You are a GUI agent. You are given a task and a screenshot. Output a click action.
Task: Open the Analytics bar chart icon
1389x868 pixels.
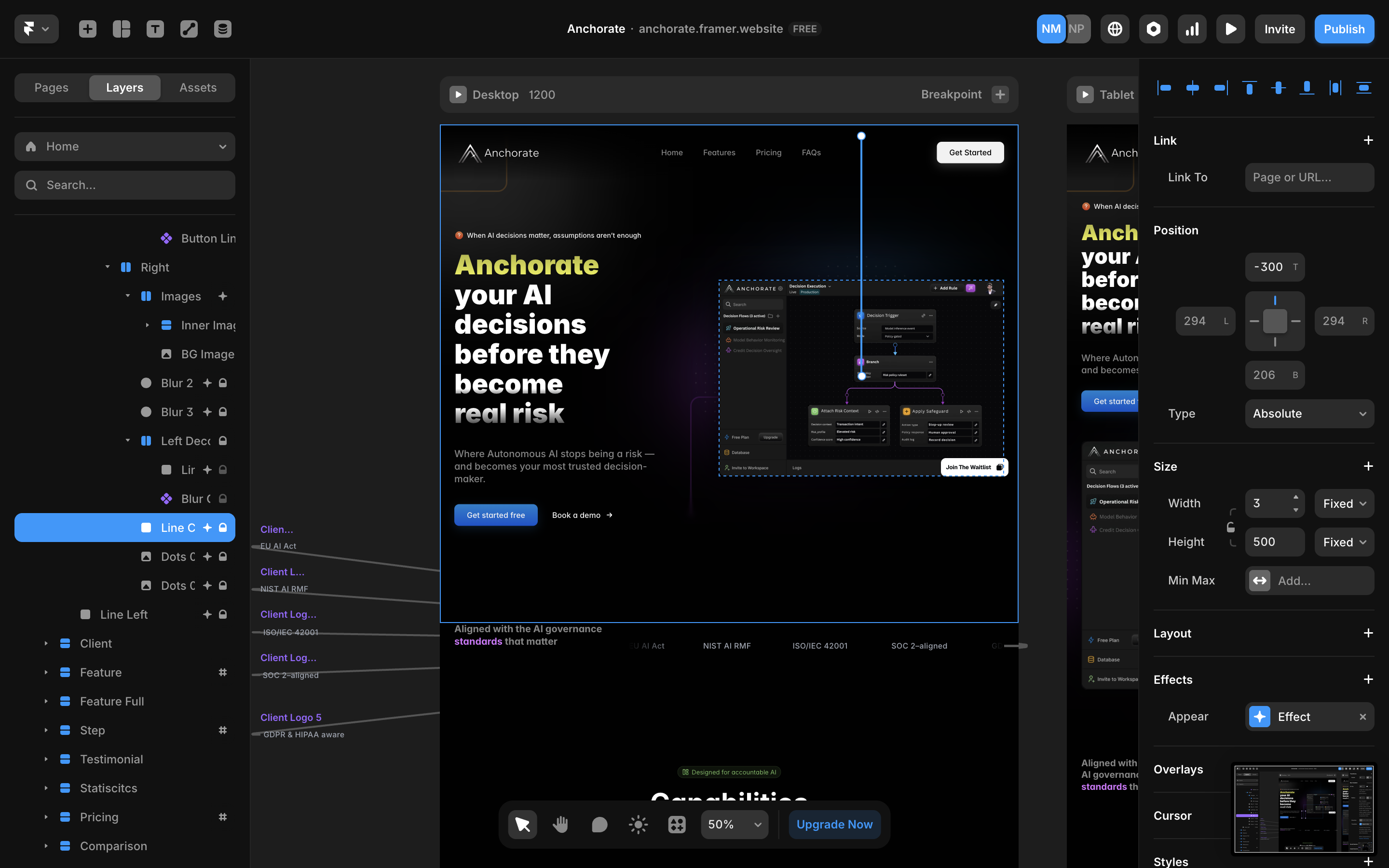1192,29
